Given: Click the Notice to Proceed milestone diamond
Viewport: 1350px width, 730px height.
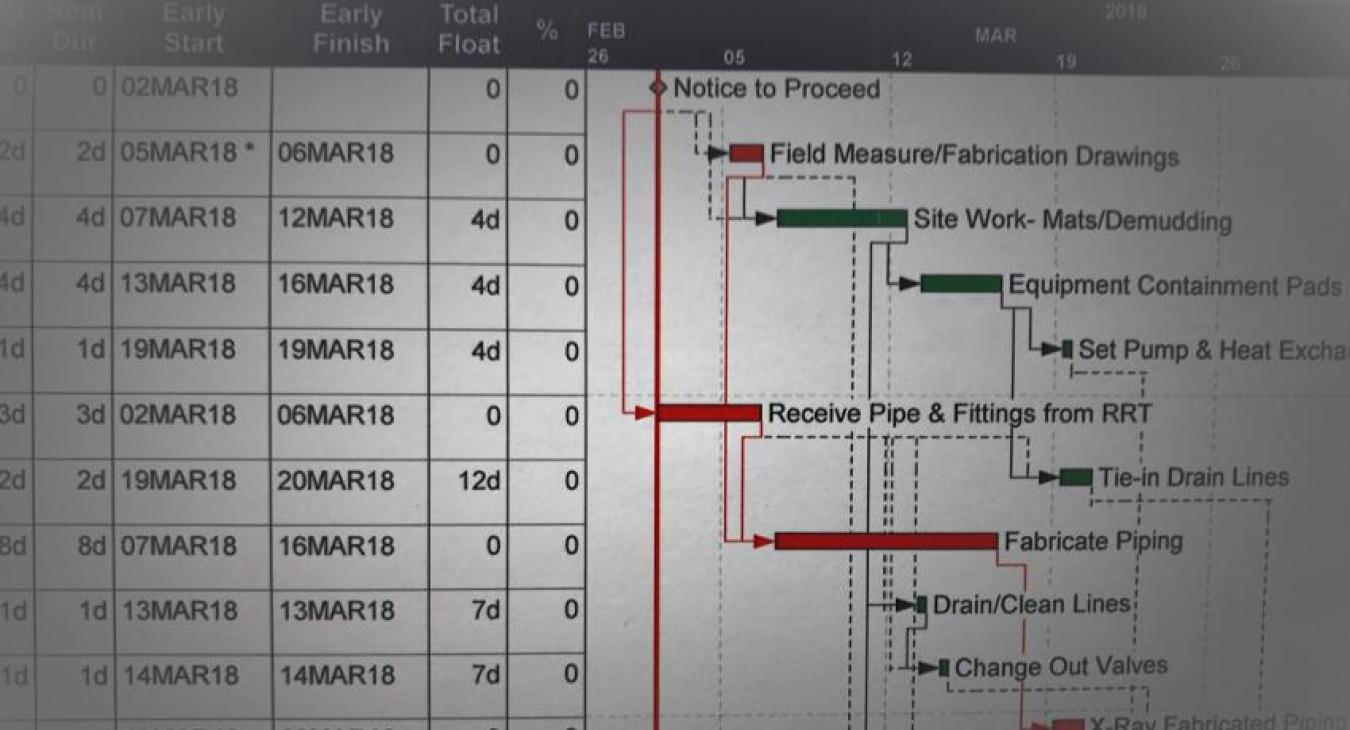Looking at the screenshot, I should (x=657, y=88).
